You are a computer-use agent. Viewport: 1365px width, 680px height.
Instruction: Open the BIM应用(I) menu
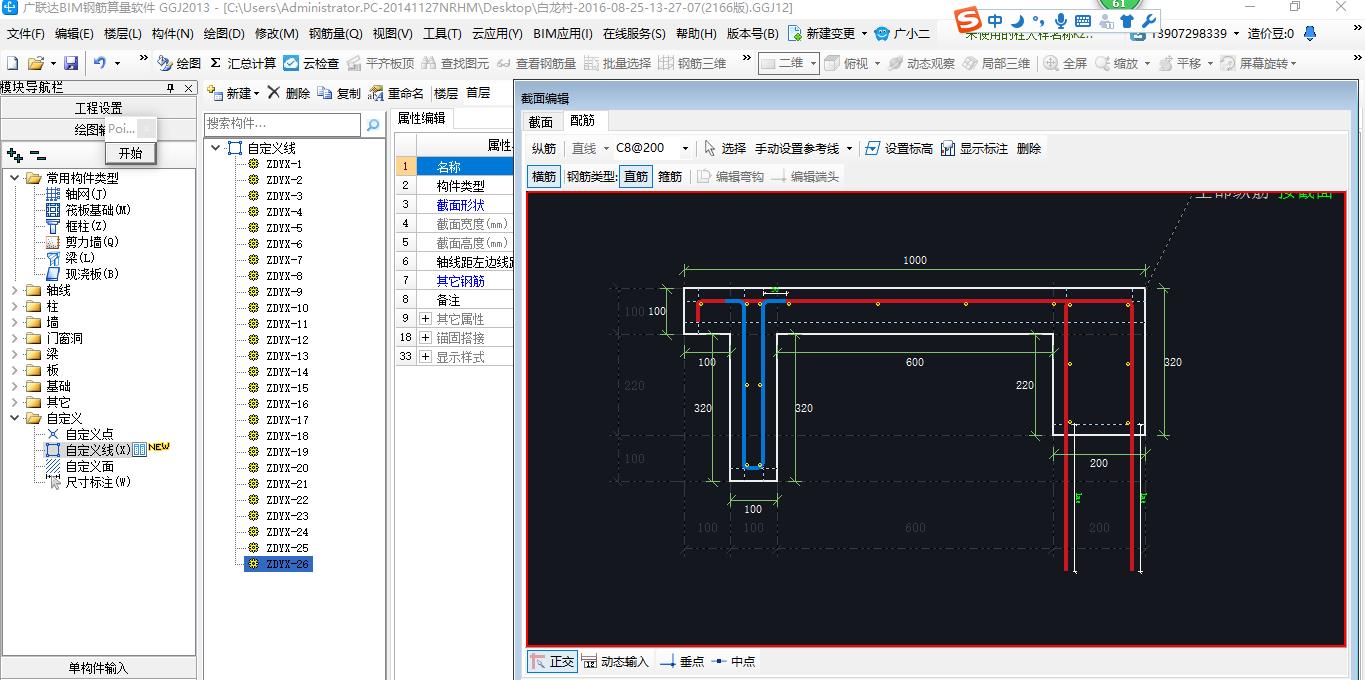[x=563, y=33]
